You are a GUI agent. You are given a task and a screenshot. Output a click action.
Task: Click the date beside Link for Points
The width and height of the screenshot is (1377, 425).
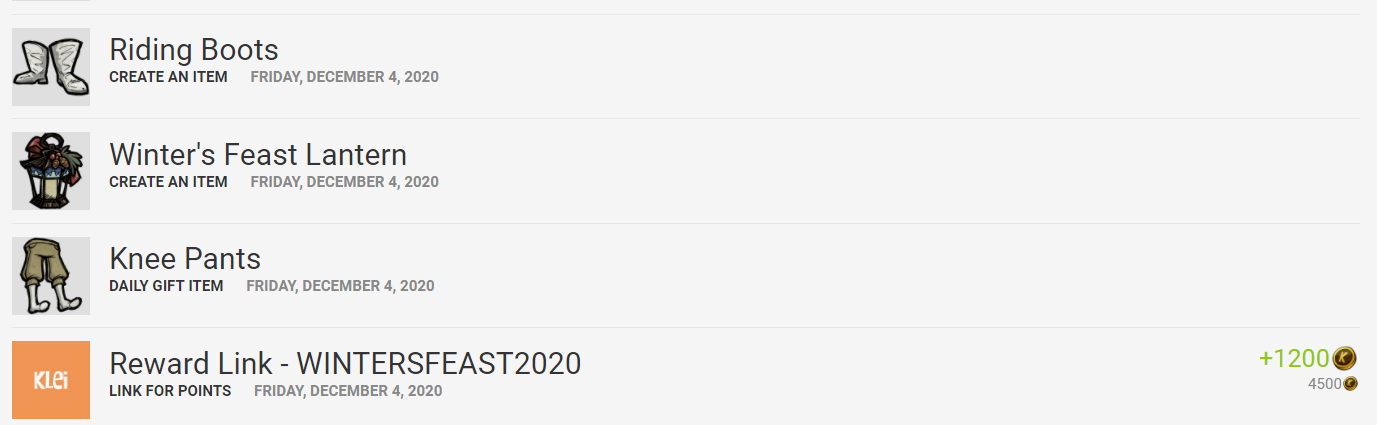[348, 391]
